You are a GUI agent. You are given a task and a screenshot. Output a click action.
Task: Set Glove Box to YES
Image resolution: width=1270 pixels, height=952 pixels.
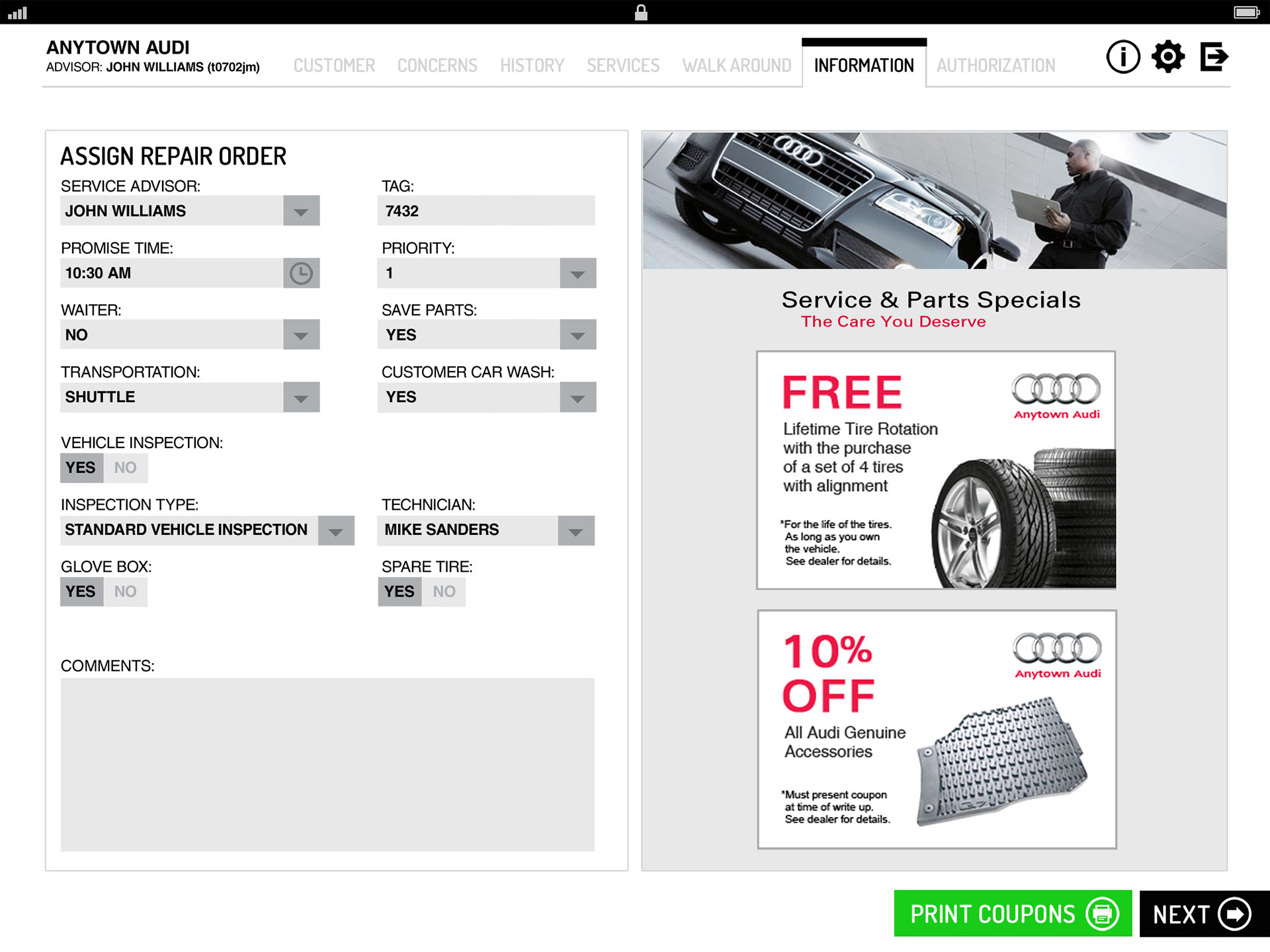pos(81,592)
